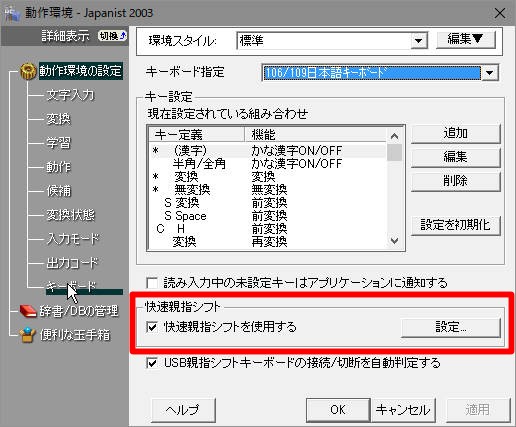
Task: Click key list scroll up arrow
Action: tap(394, 136)
